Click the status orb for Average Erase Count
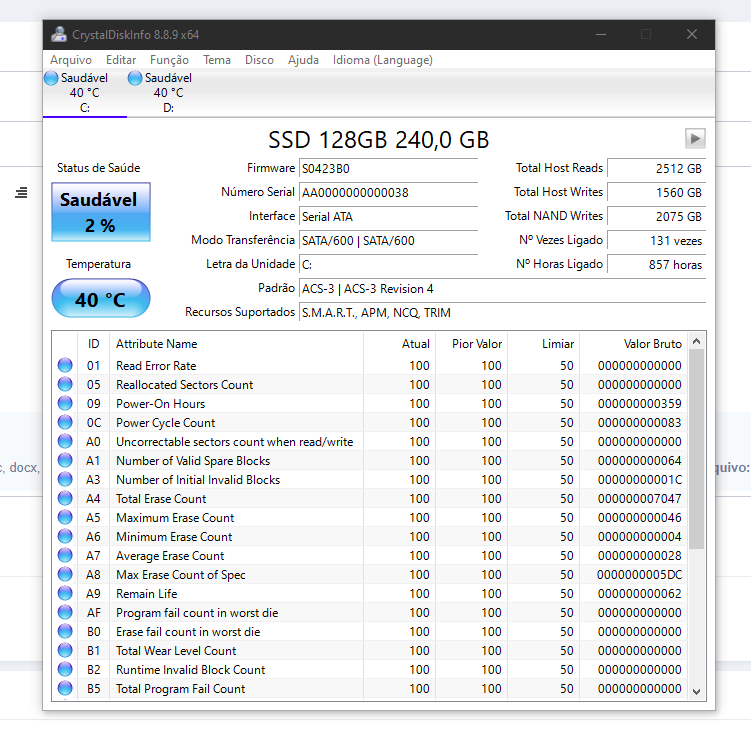This screenshot has width=751, height=743. [x=65, y=555]
